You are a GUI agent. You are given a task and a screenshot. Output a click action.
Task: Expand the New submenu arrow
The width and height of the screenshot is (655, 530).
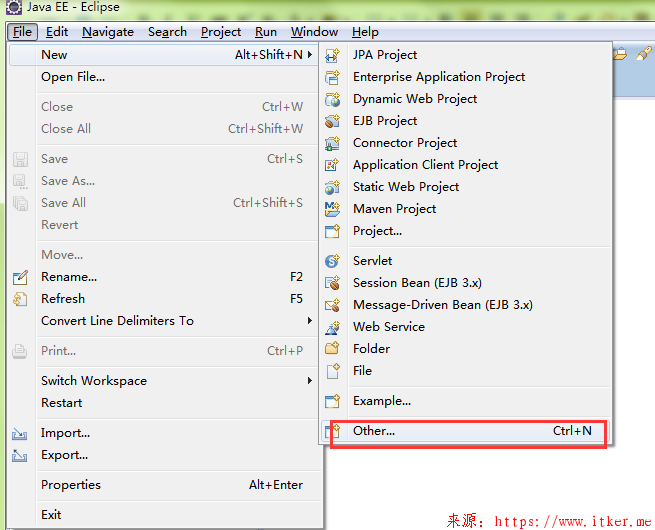pos(310,54)
